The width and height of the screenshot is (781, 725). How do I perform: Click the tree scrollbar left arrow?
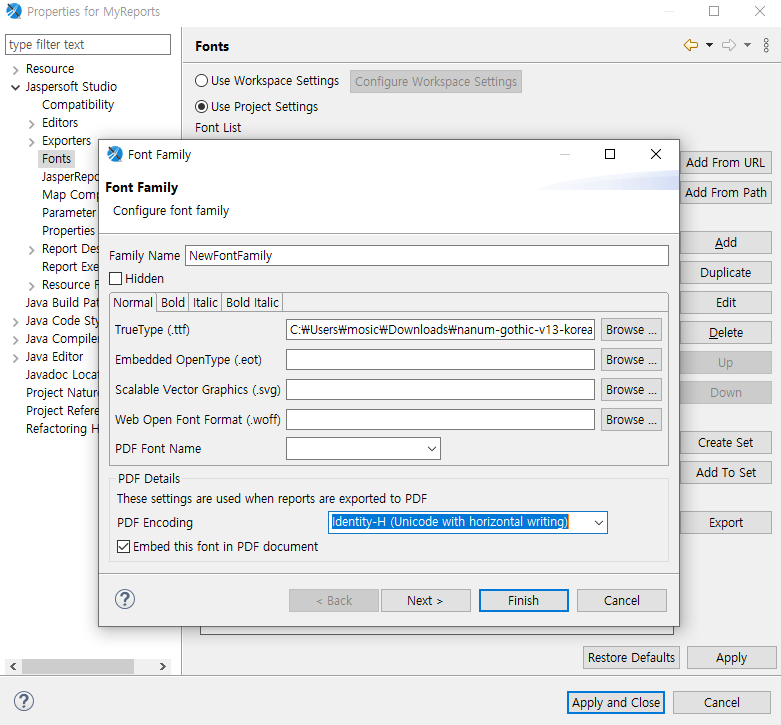click(x=13, y=666)
